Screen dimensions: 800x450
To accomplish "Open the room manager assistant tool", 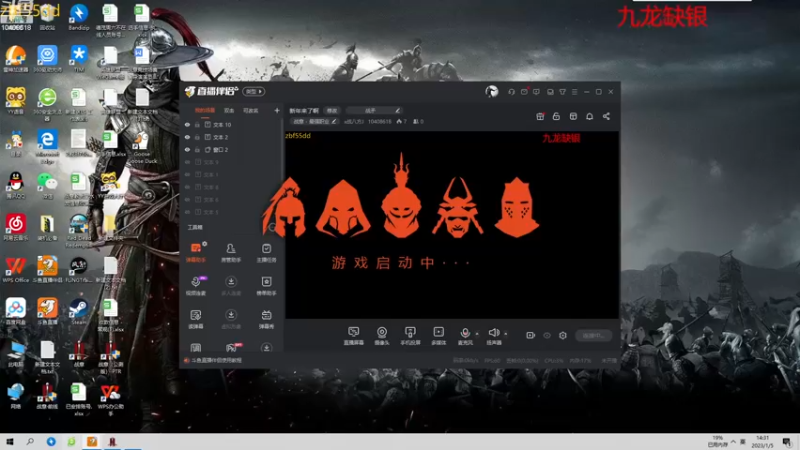I will point(231,253).
